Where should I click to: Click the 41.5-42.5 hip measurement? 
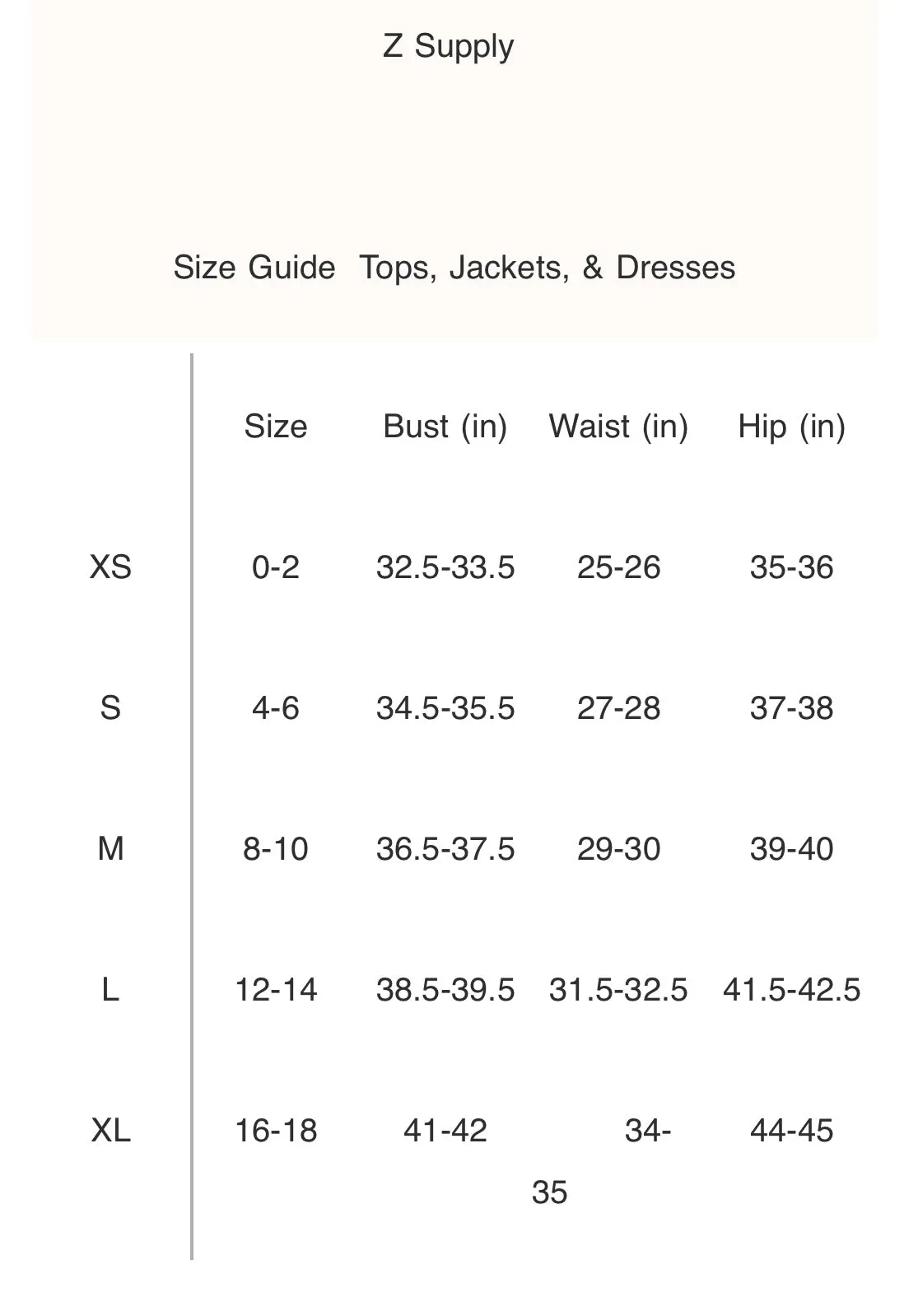(792, 989)
